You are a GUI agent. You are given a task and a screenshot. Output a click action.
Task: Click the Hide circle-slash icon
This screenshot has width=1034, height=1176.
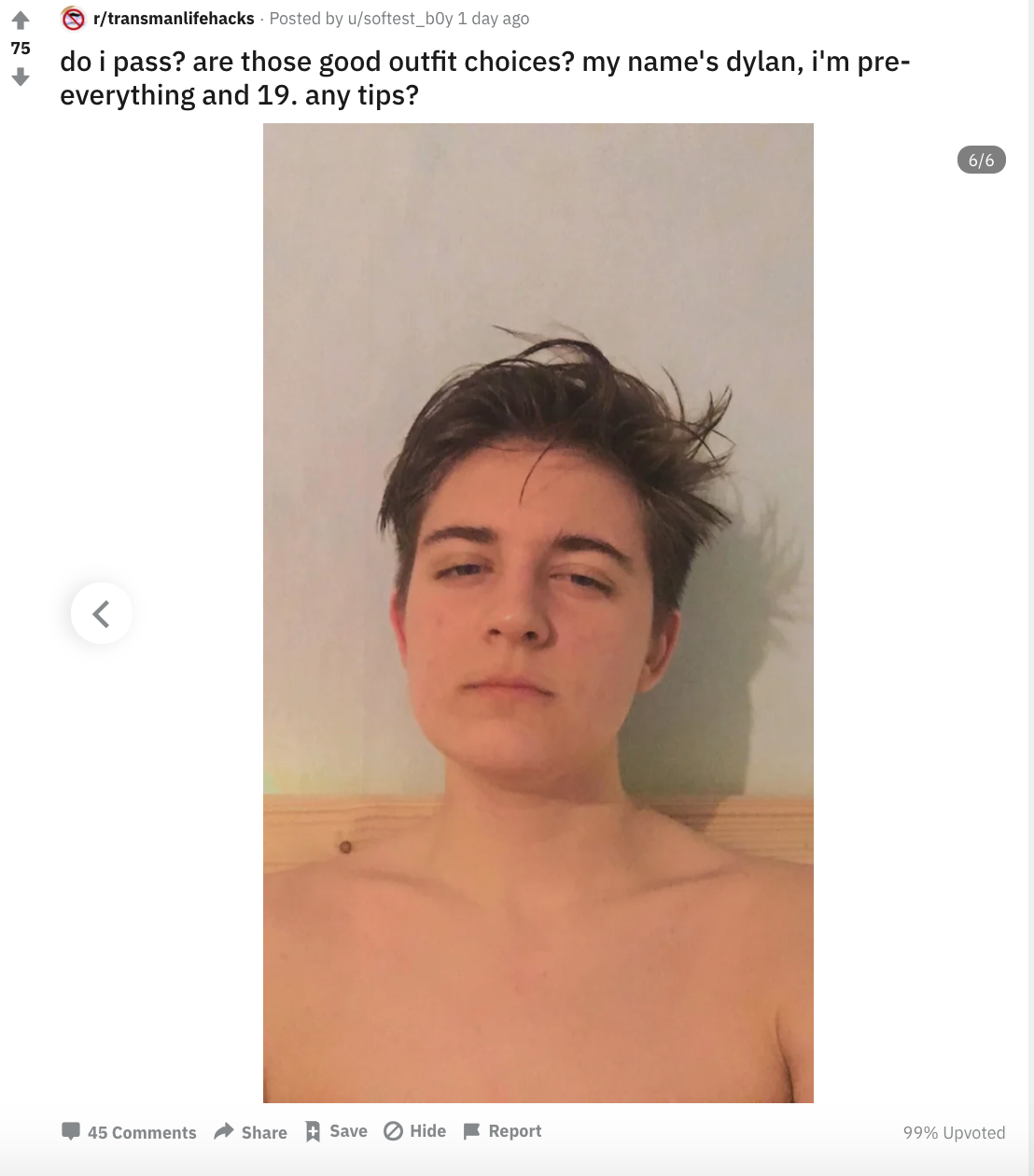click(x=394, y=1131)
